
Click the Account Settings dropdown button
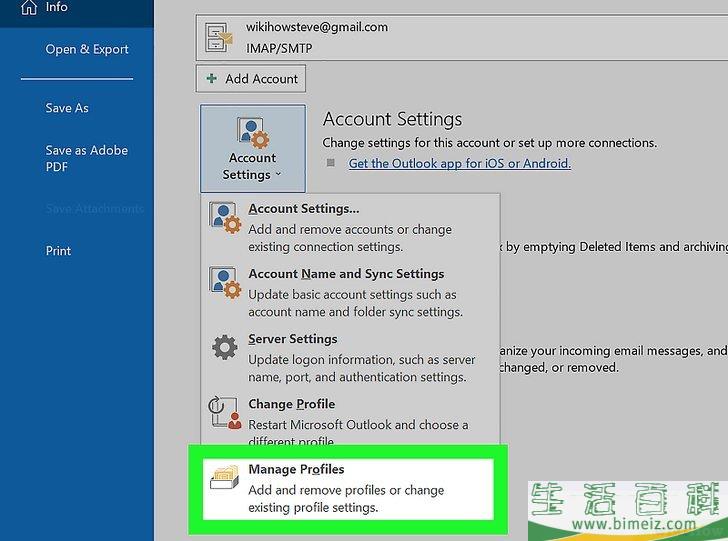pyautogui.click(x=253, y=148)
